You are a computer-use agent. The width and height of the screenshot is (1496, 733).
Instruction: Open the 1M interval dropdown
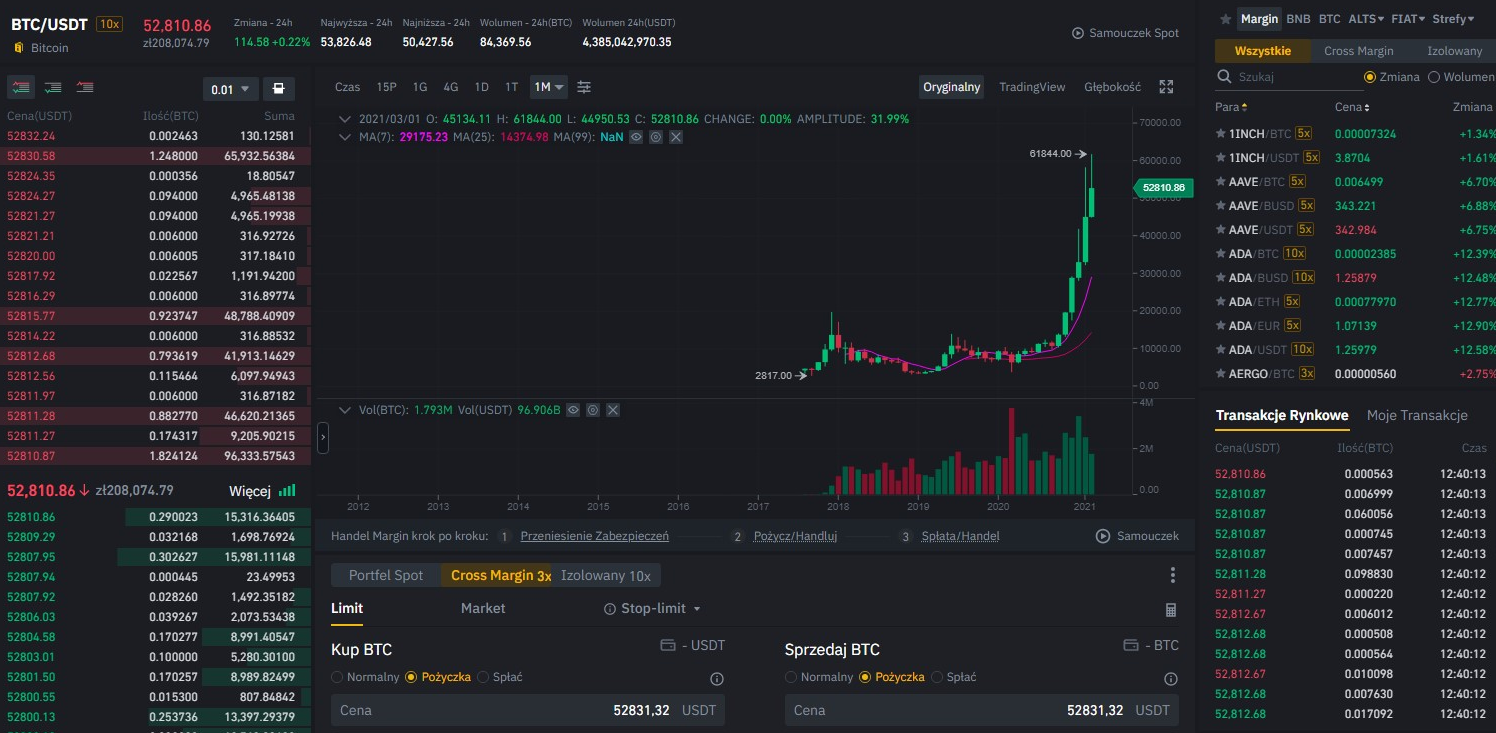coord(549,87)
